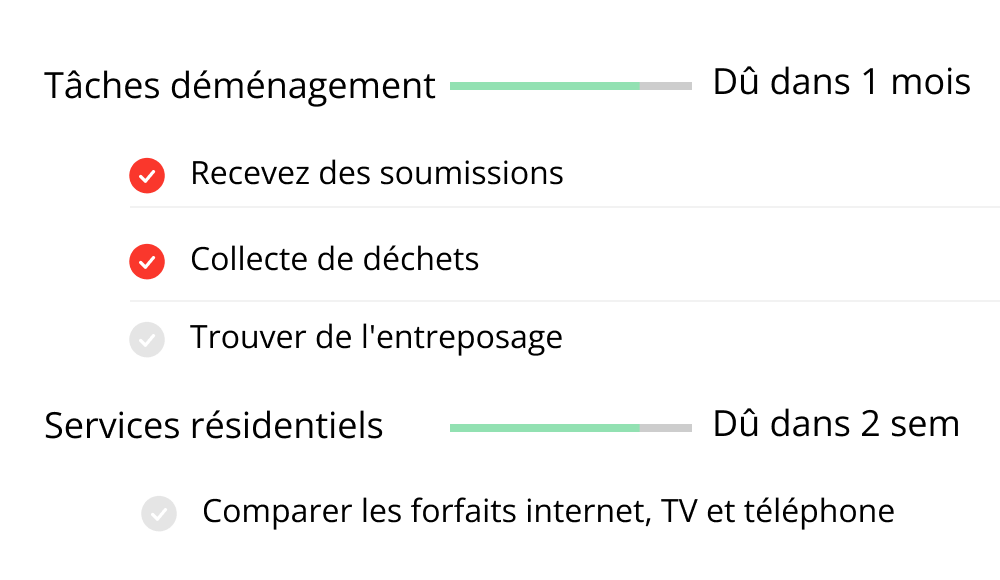The height and width of the screenshot is (580, 1000).
Task: Click the gray remainder of Tâches déménagement progress bar
Action: (666, 86)
